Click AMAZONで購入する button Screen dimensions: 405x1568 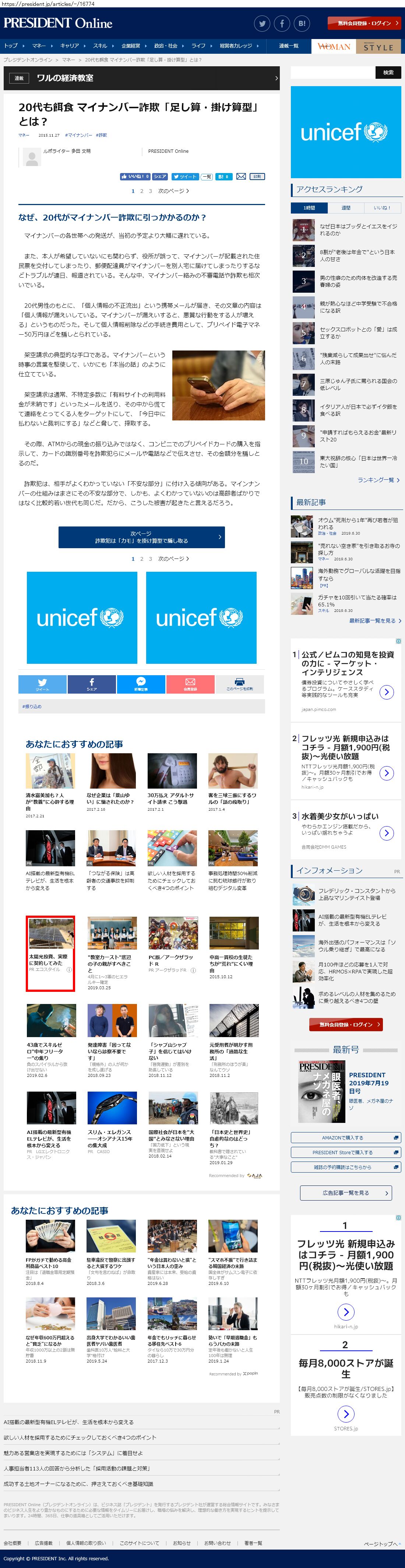[x=346, y=1138]
